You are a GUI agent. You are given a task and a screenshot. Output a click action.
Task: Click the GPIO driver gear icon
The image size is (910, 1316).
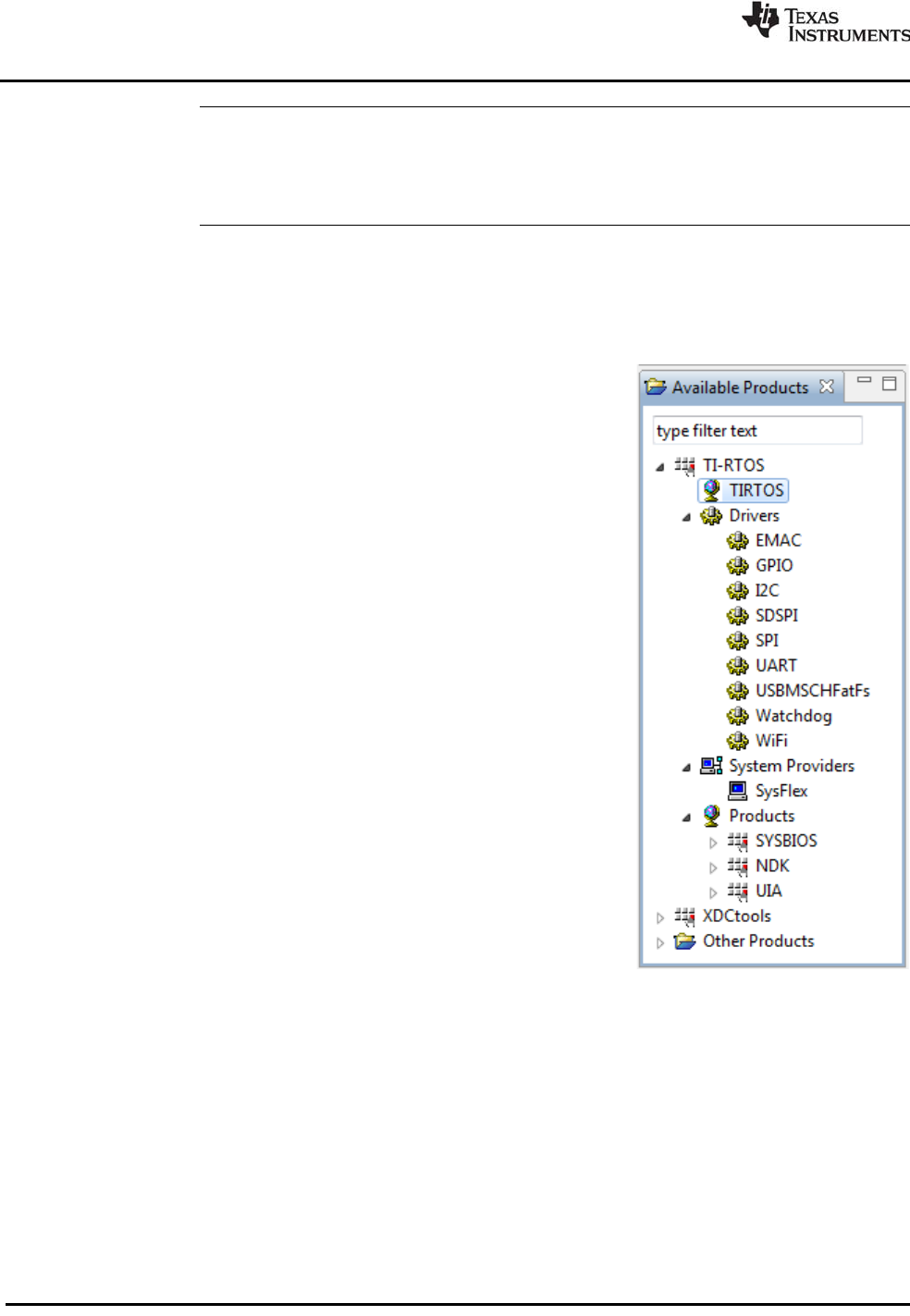click(737, 565)
